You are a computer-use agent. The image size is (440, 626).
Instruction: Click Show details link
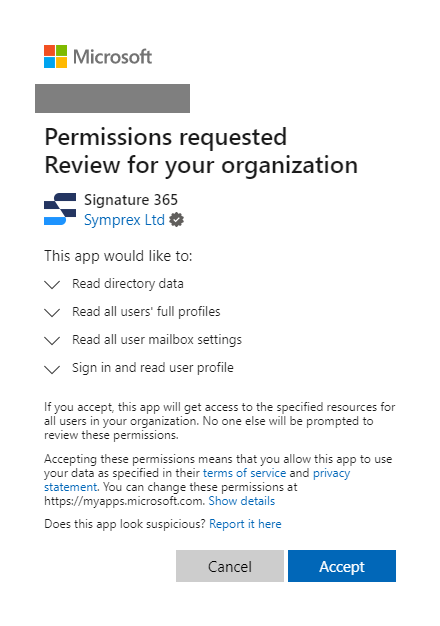(242, 501)
